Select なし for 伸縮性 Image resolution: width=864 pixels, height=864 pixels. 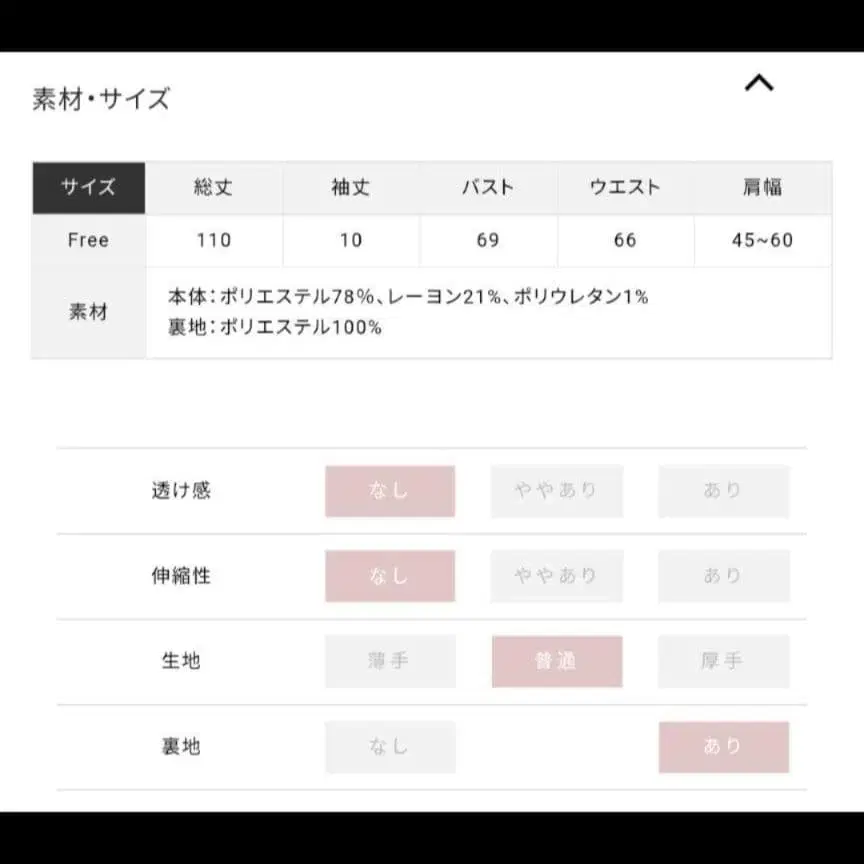[390, 576]
